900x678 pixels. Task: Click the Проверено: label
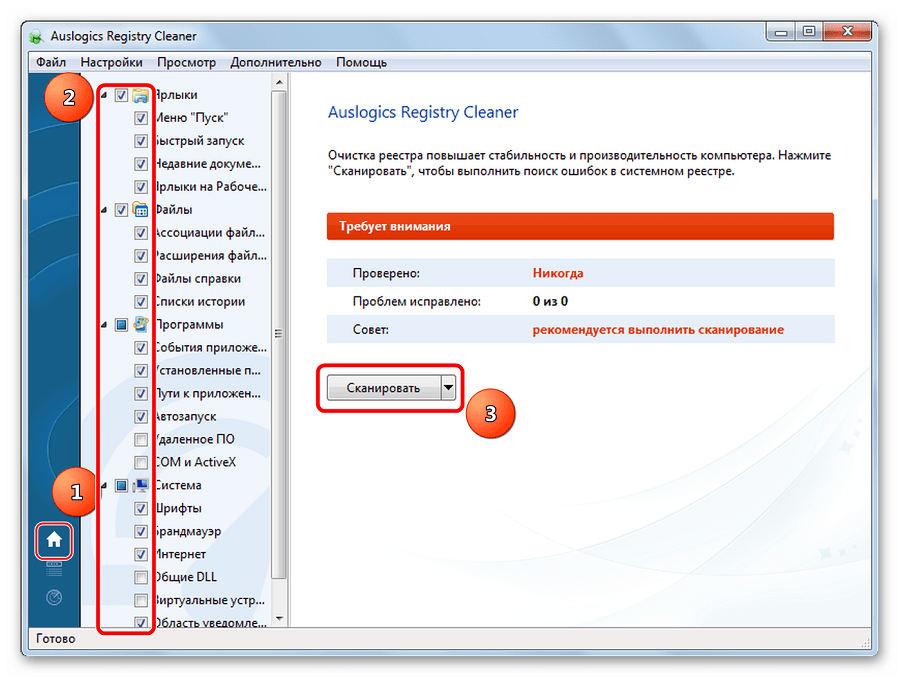point(386,273)
